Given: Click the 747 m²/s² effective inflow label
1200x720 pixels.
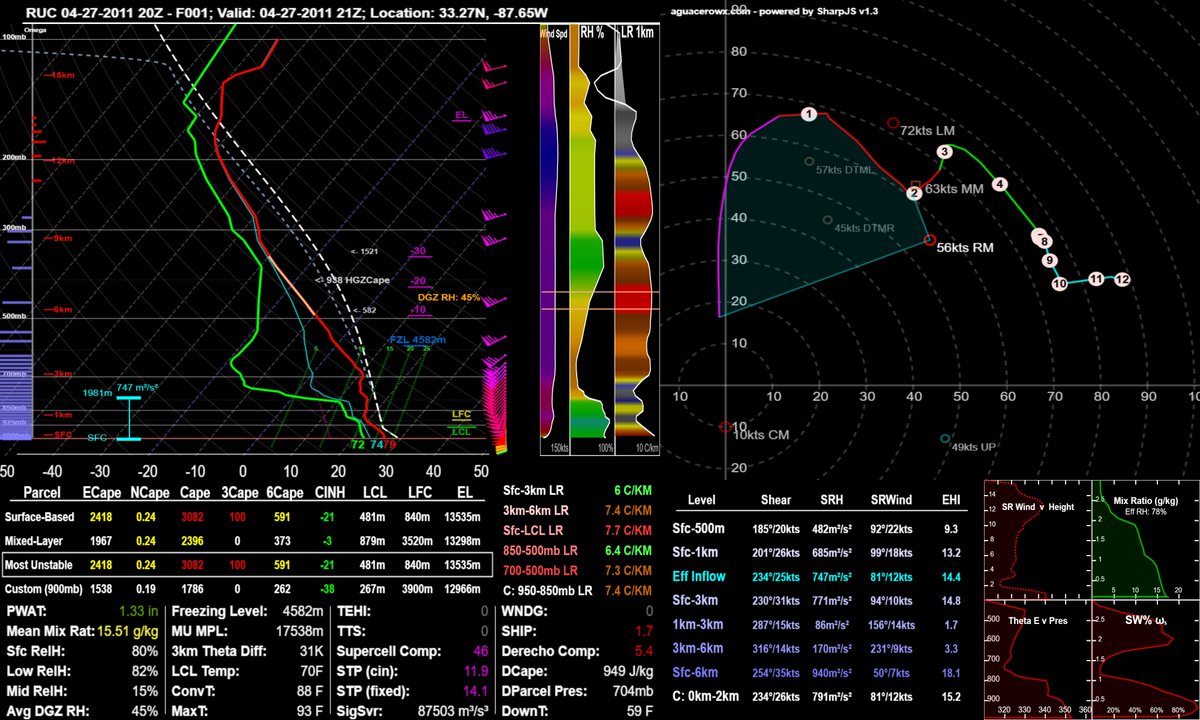Looking at the screenshot, I should point(139,386).
